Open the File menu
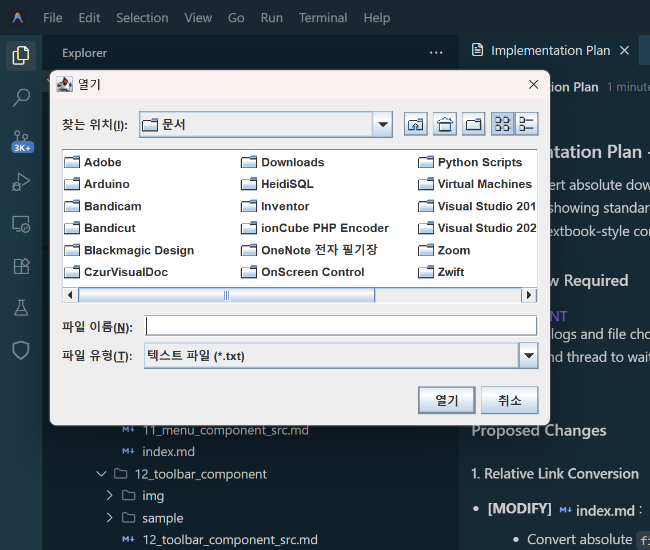 pos(53,18)
